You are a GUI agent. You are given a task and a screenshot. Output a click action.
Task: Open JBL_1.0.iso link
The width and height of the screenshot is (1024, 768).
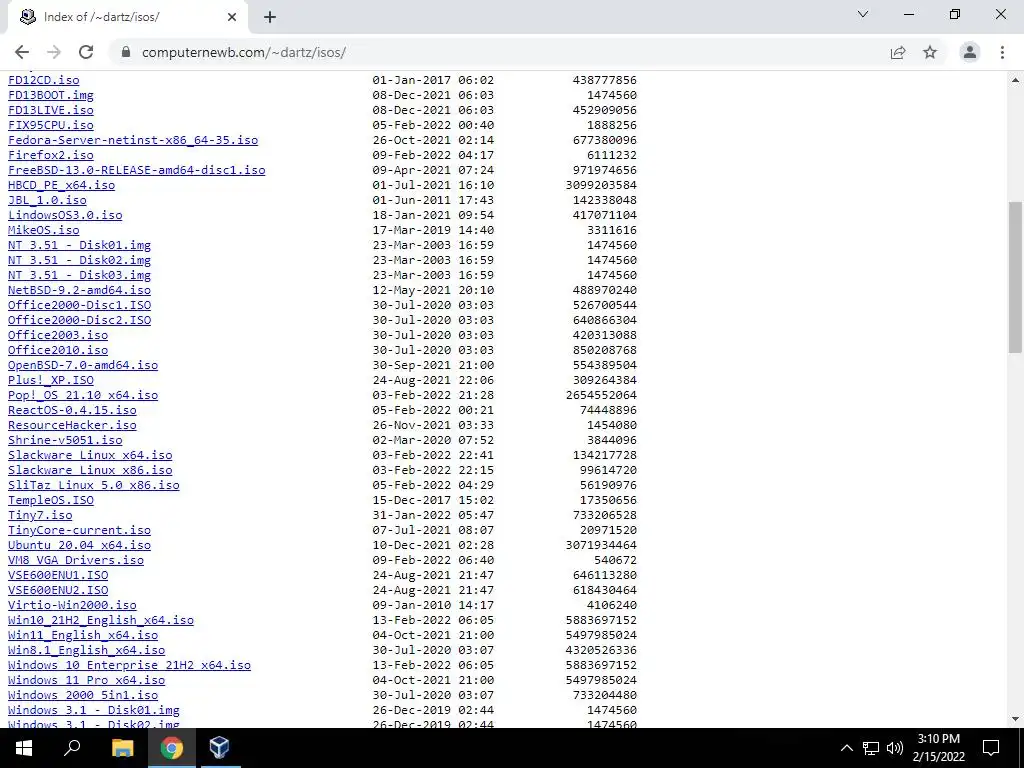click(47, 200)
